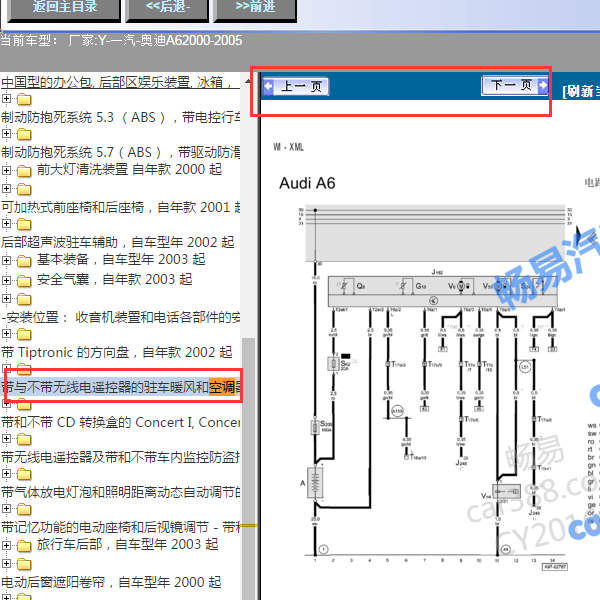Select 旅行车后部, 自车型年 2003 起
Image resolution: width=600 pixels, height=600 pixels.
(x=127, y=544)
